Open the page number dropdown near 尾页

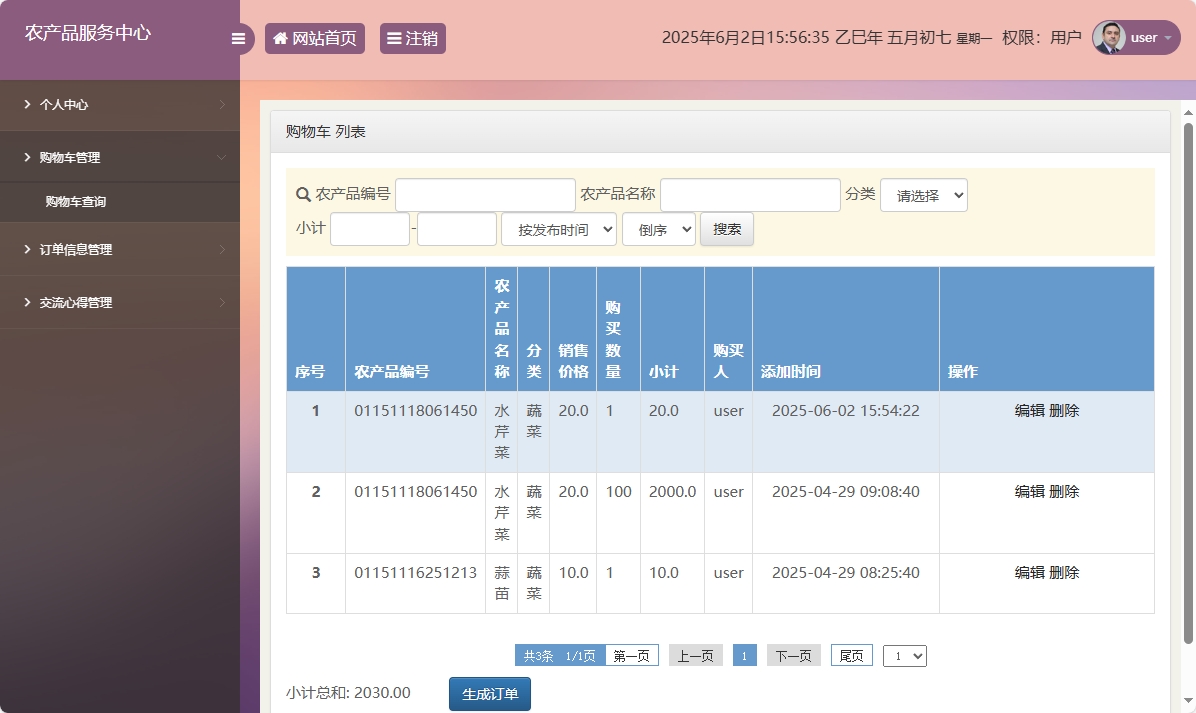coord(904,655)
